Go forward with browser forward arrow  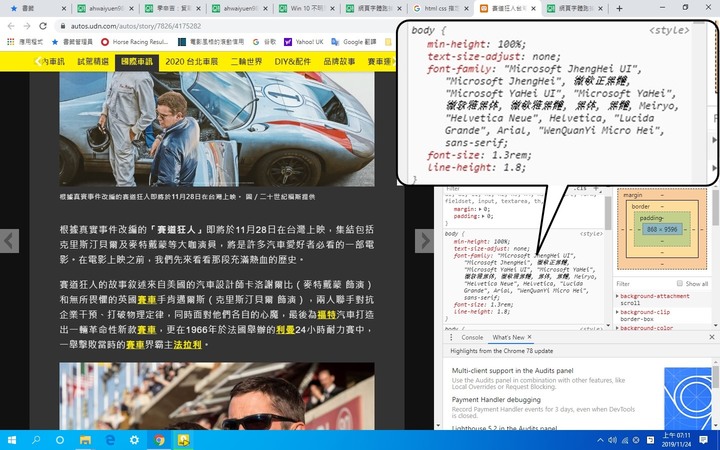[27, 26]
